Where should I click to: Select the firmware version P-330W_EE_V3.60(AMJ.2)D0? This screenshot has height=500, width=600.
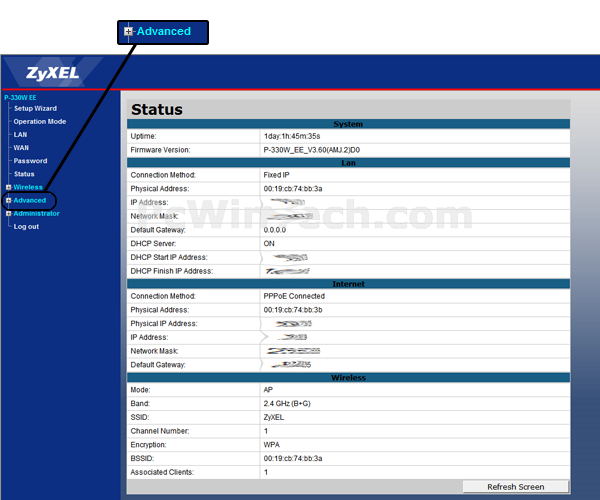[x=311, y=150]
